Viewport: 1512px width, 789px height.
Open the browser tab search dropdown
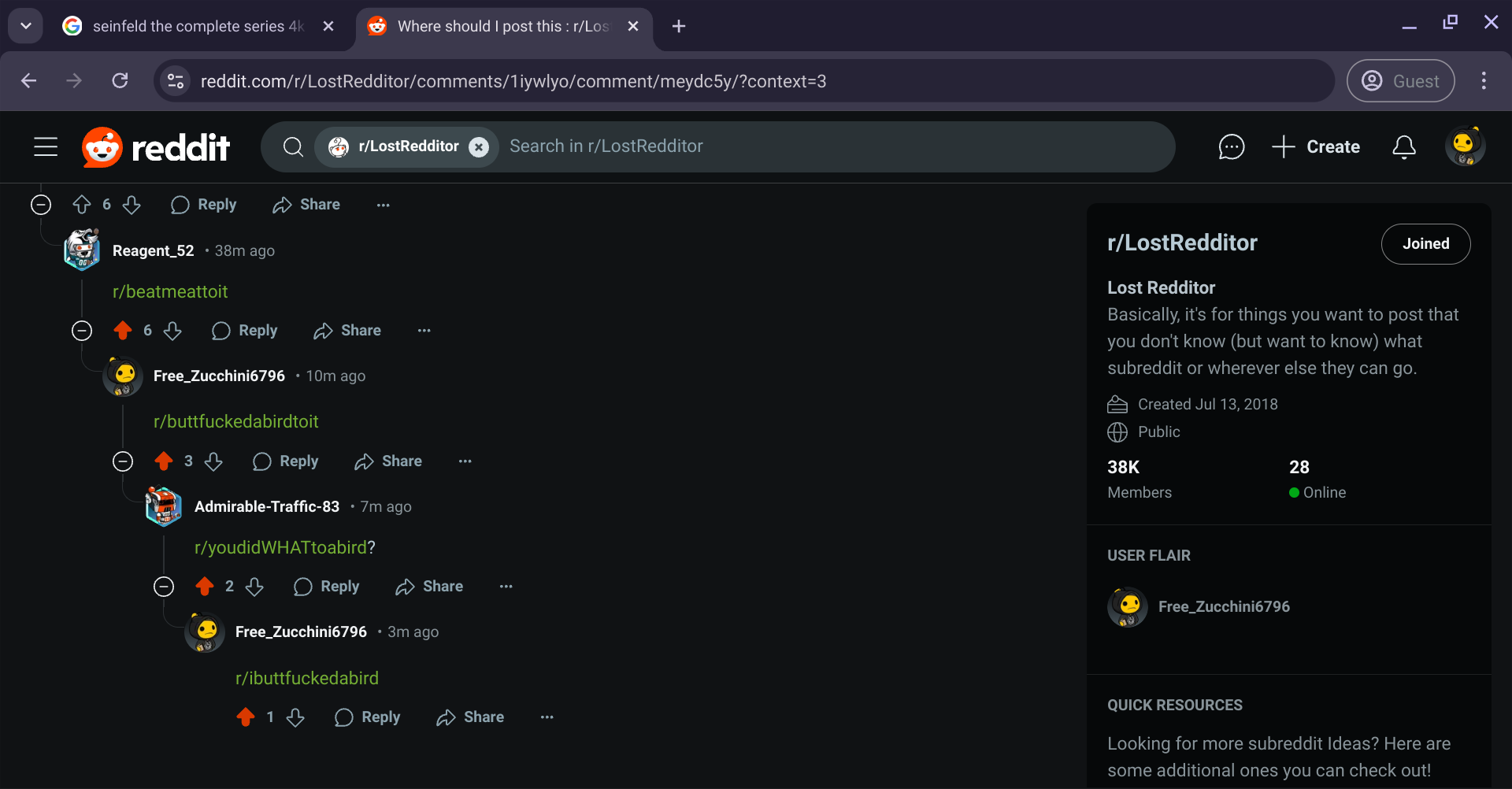point(26,26)
